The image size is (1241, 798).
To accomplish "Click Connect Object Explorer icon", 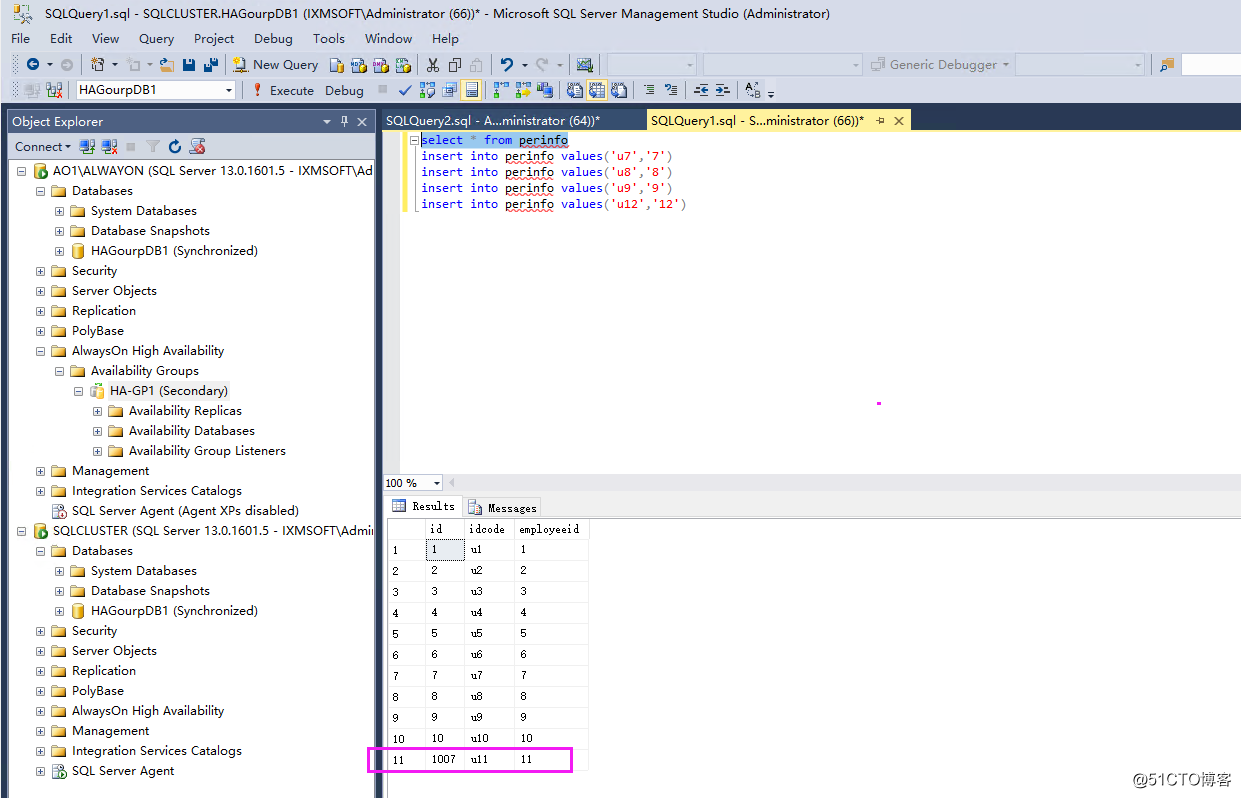I will 88,146.
